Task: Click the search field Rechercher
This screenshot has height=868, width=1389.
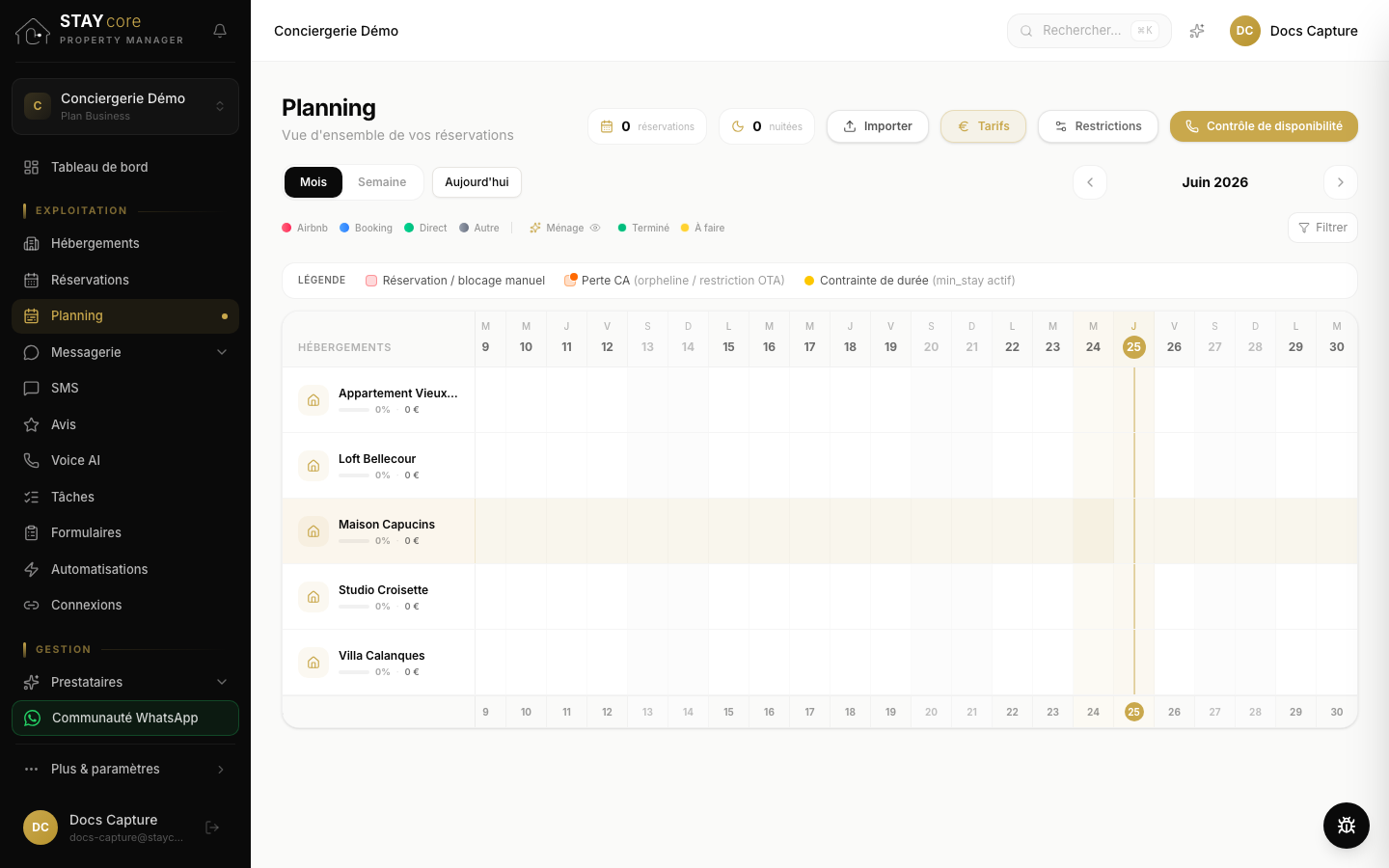Action: [1089, 31]
